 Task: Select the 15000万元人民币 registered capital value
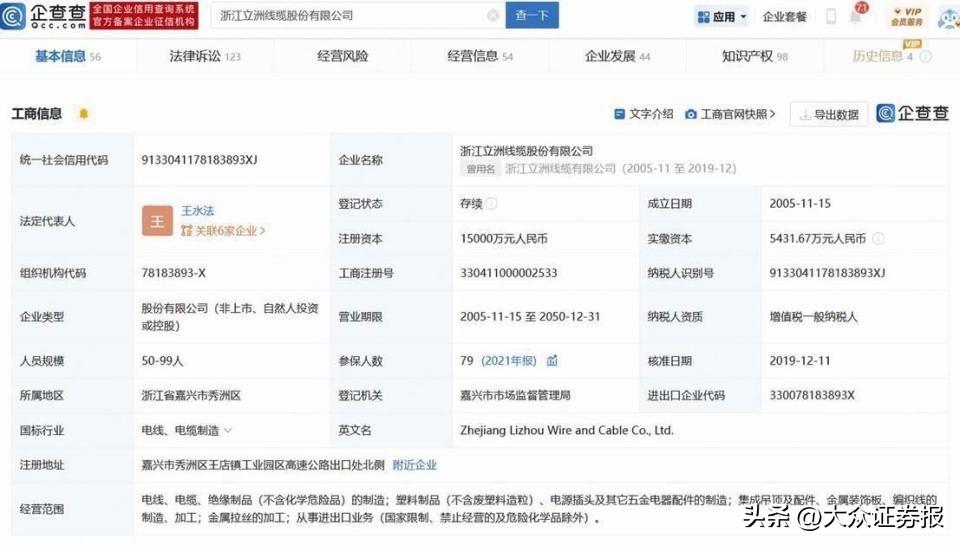tap(504, 238)
